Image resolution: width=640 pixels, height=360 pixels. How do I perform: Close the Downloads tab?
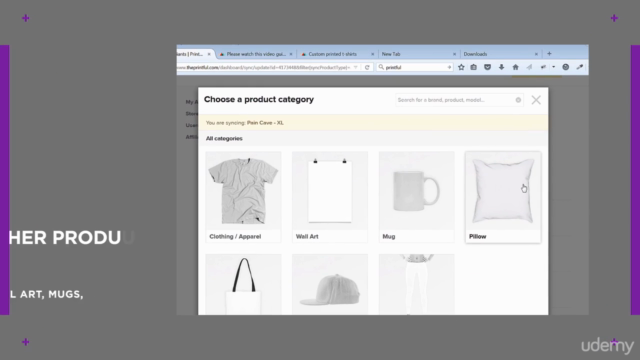536,54
